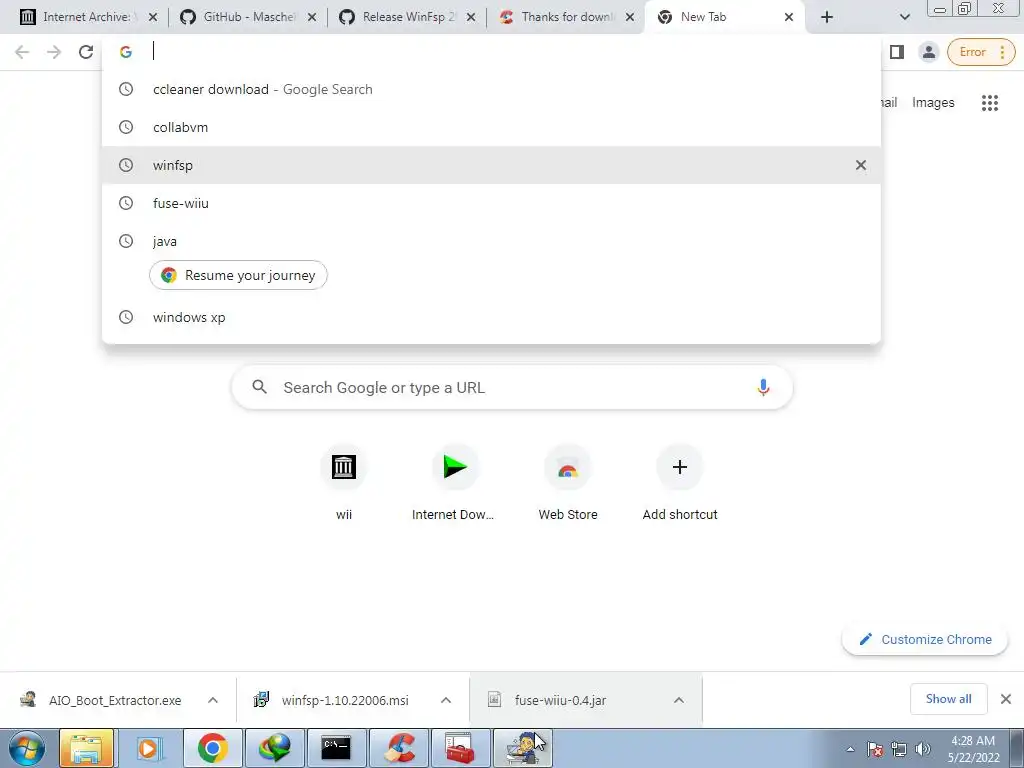Click inside the address bar
This screenshot has height=768, width=1024.
(x=491, y=52)
